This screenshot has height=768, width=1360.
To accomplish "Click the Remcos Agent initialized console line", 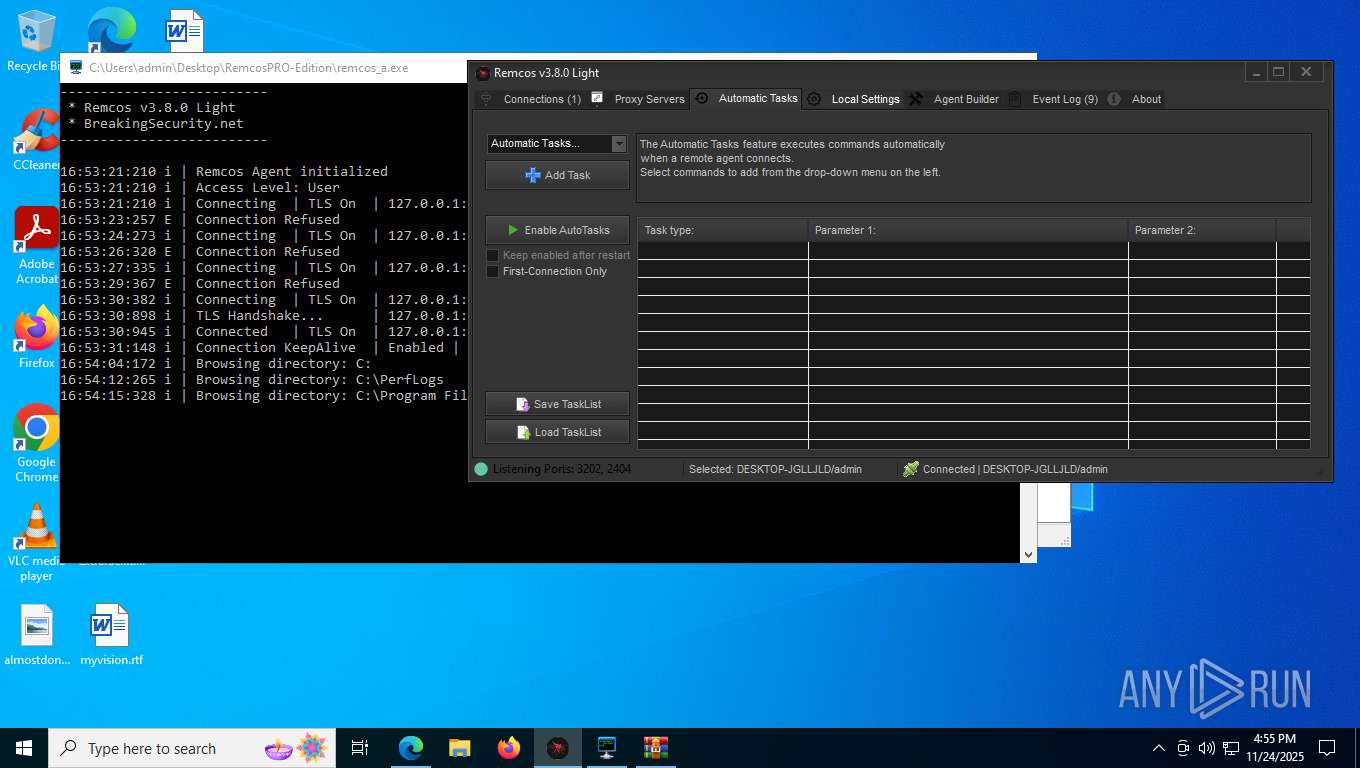I will pos(224,171).
